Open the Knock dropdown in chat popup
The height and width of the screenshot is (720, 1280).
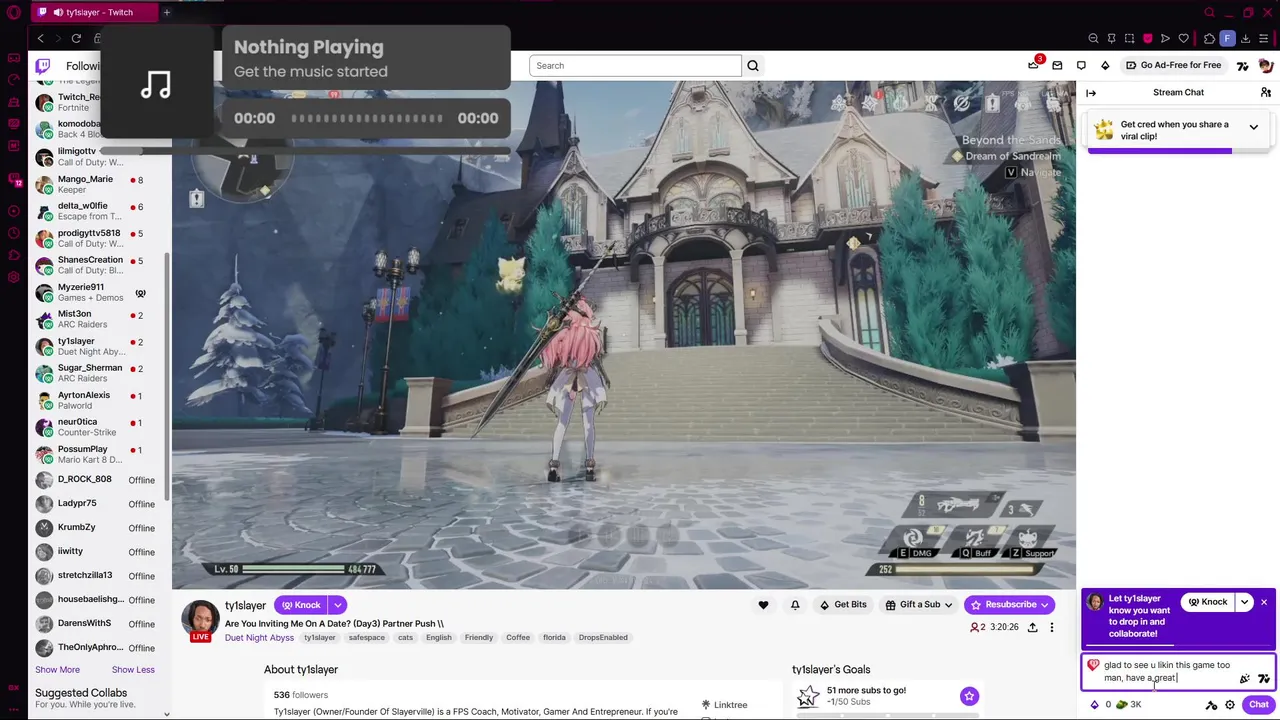pyautogui.click(x=1244, y=602)
